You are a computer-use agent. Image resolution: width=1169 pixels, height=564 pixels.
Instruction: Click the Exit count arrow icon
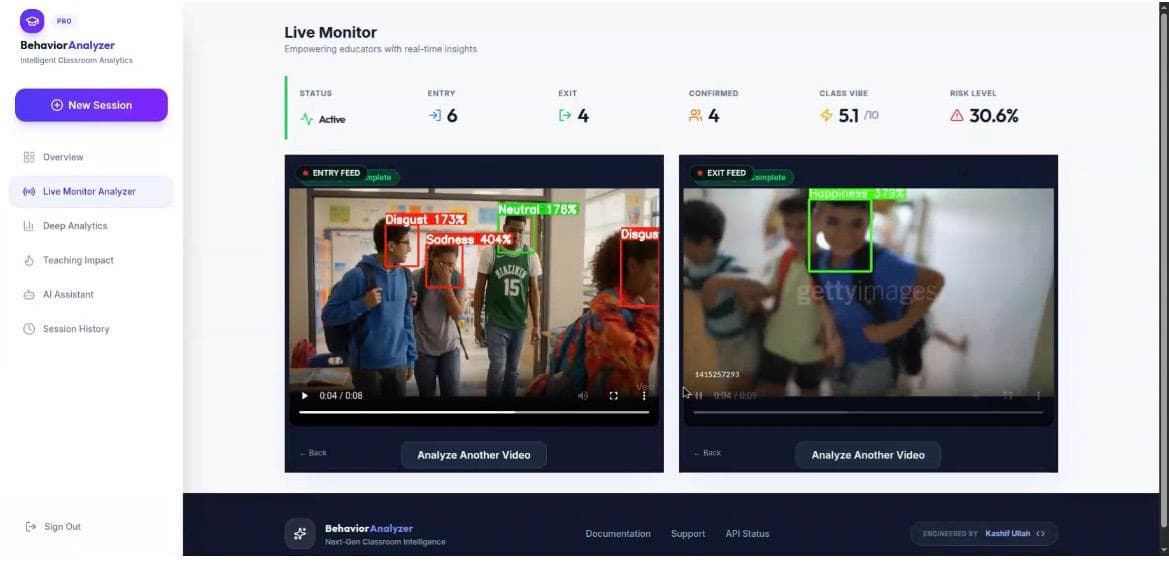[565, 115]
